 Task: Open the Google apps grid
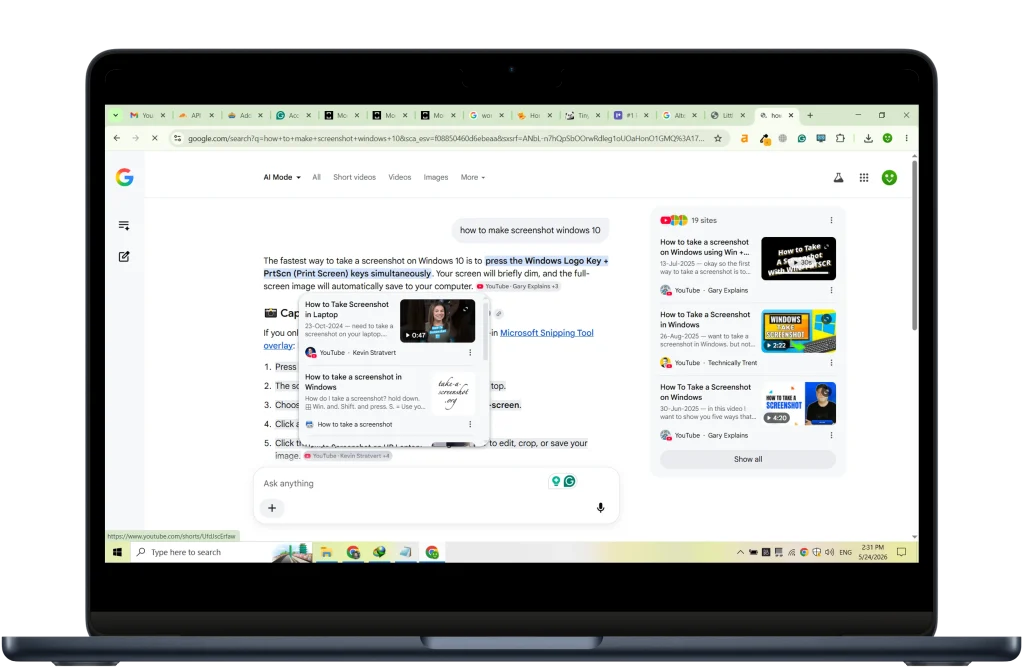(864, 178)
